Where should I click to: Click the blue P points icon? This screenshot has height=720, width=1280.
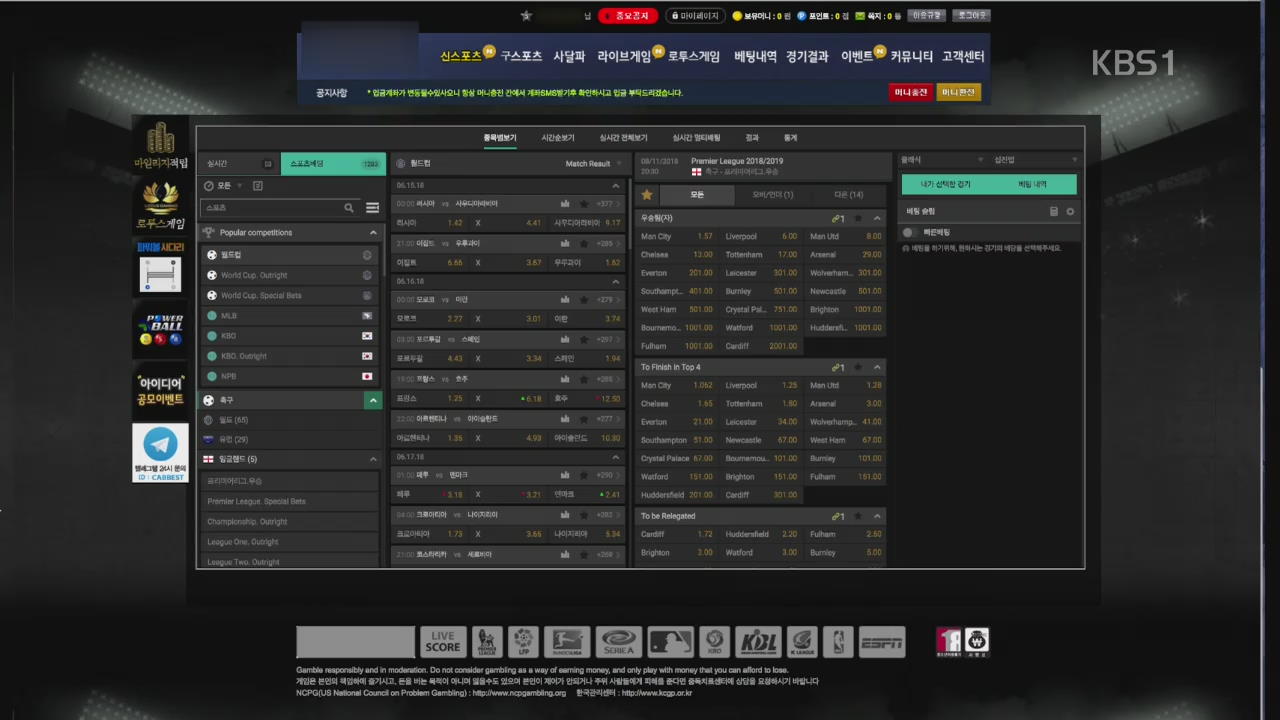pos(802,16)
